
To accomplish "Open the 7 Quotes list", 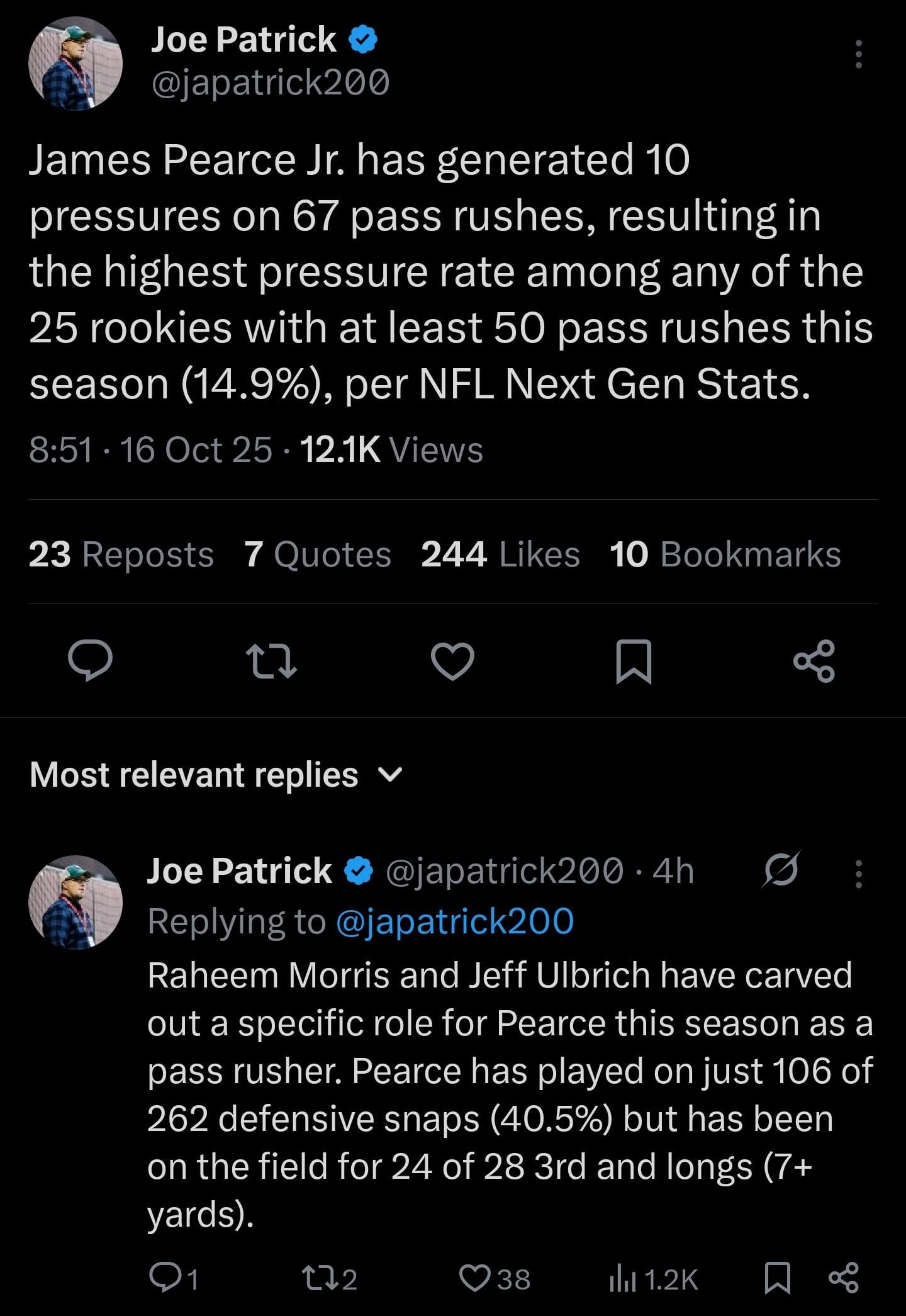I will (x=318, y=554).
